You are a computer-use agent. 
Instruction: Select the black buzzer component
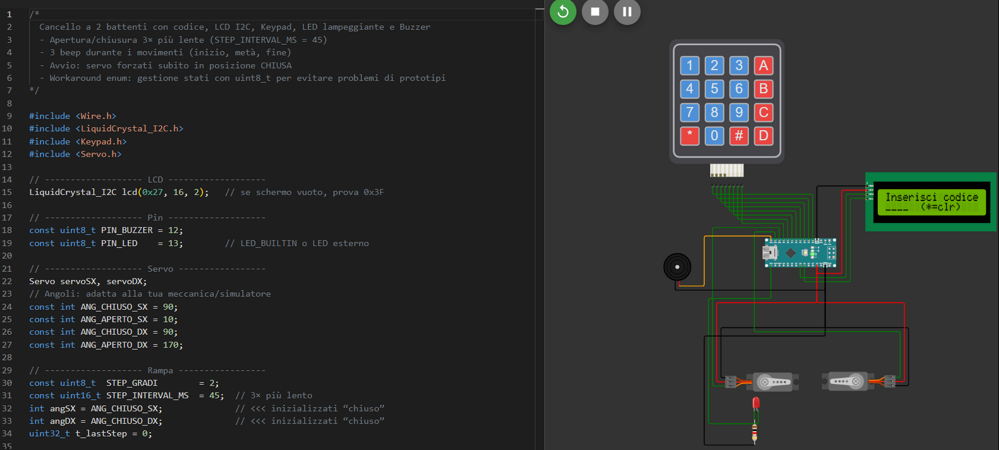click(677, 267)
